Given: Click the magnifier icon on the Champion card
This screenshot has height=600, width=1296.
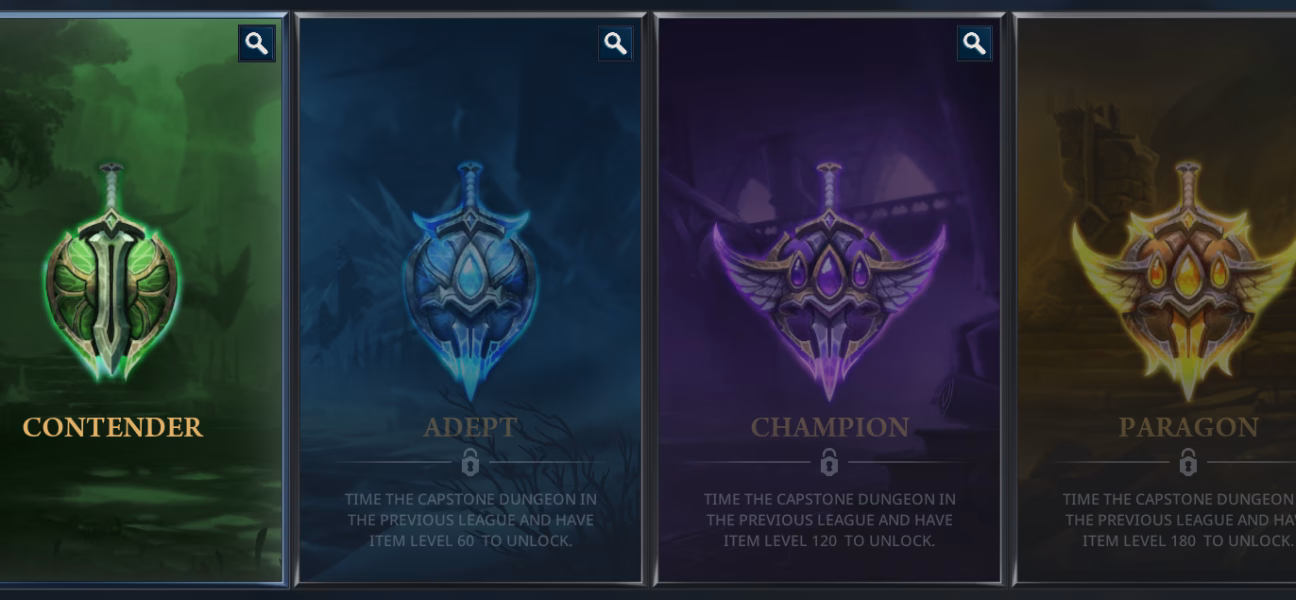Looking at the screenshot, I should coord(974,44).
